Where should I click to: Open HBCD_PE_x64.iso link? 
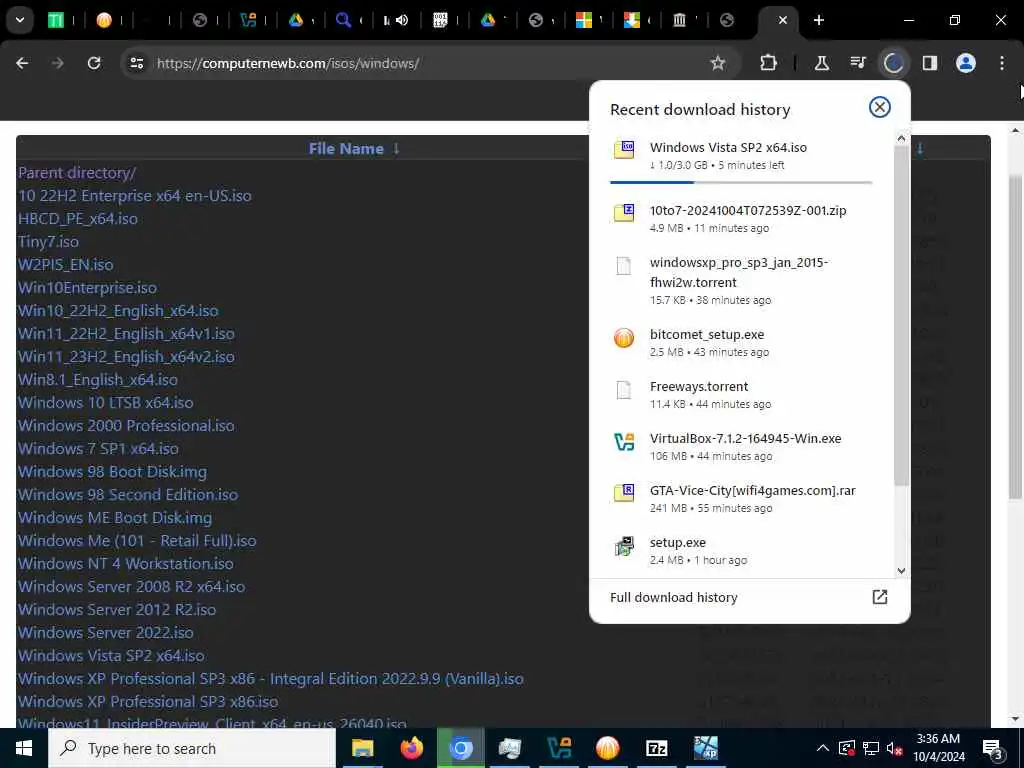click(x=78, y=219)
